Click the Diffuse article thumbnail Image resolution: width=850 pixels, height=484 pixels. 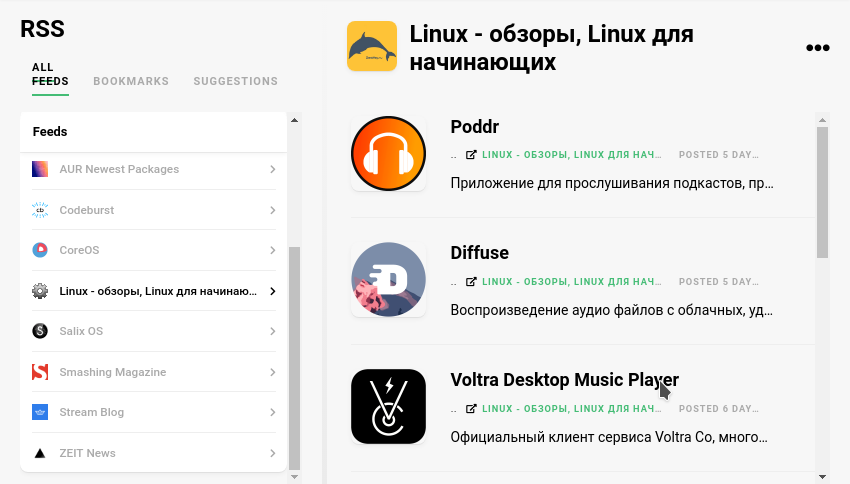pyautogui.click(x=388, y=280)
